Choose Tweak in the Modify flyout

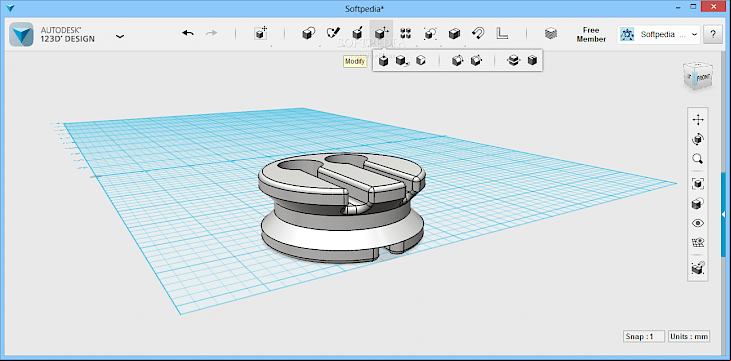point(402,61)
